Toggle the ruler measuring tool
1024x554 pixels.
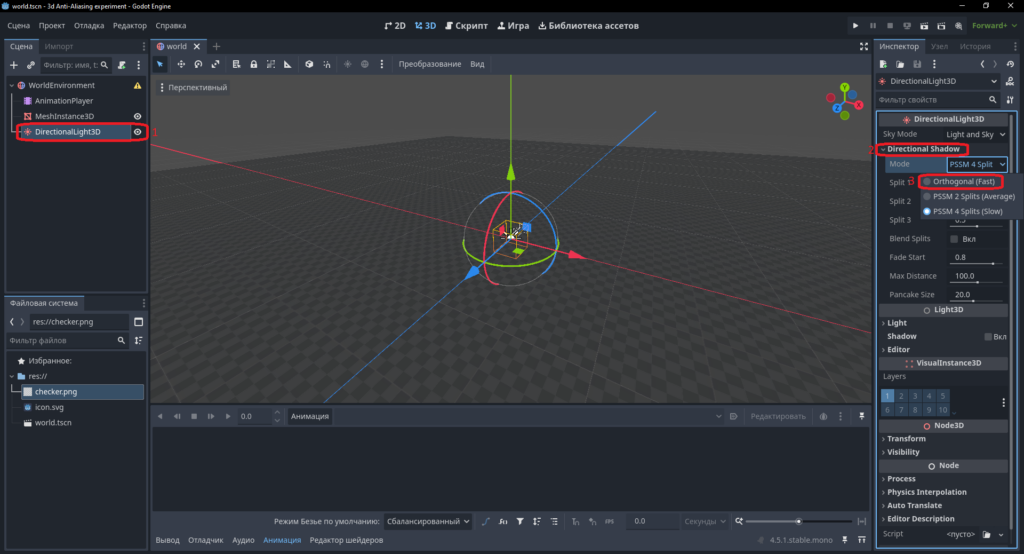[287, 64]
